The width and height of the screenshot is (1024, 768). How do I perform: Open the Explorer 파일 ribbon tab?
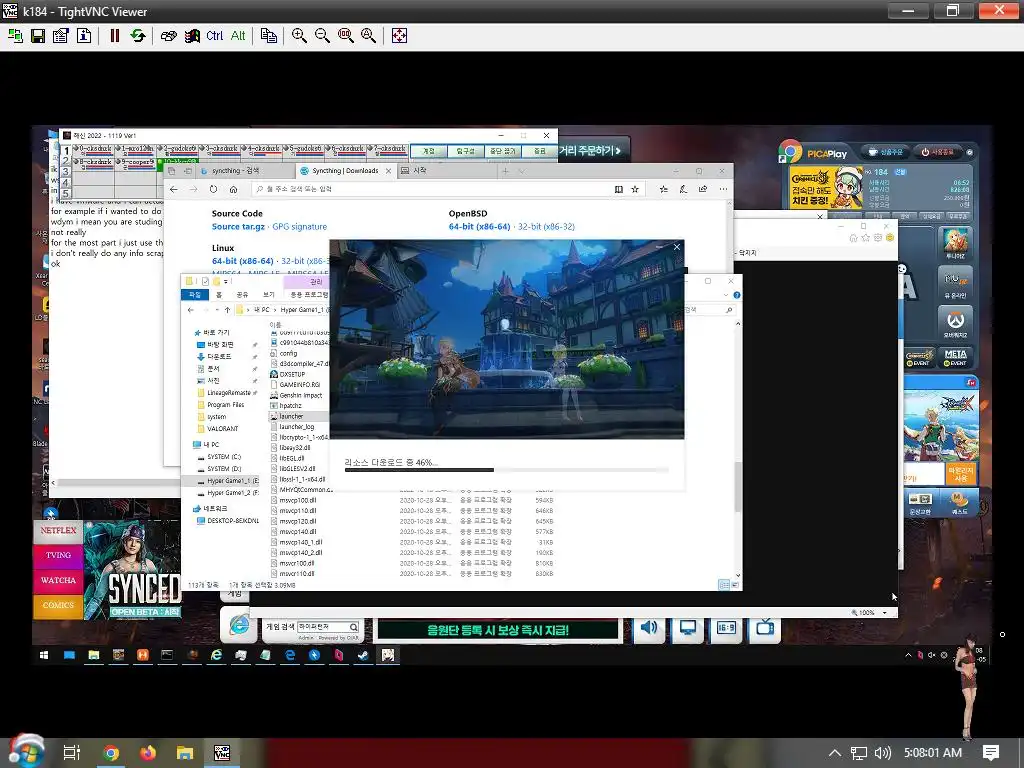[195, 295]
